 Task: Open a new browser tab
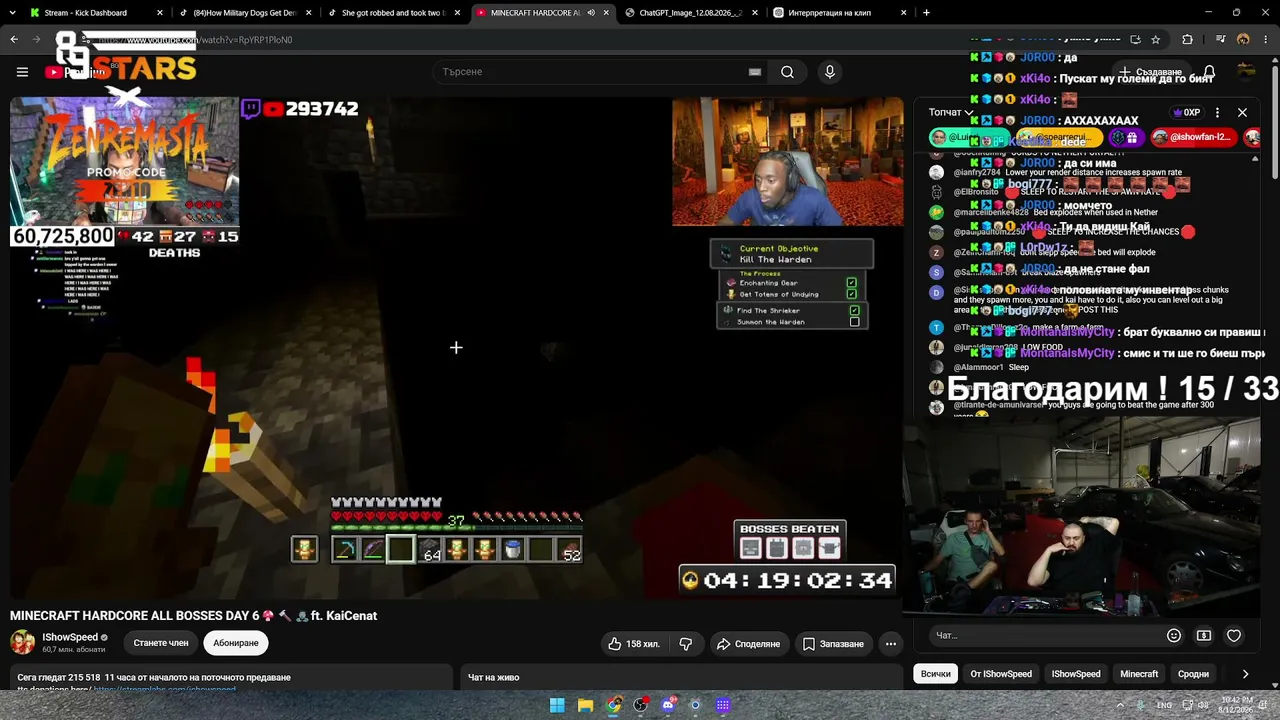[926, 13]
